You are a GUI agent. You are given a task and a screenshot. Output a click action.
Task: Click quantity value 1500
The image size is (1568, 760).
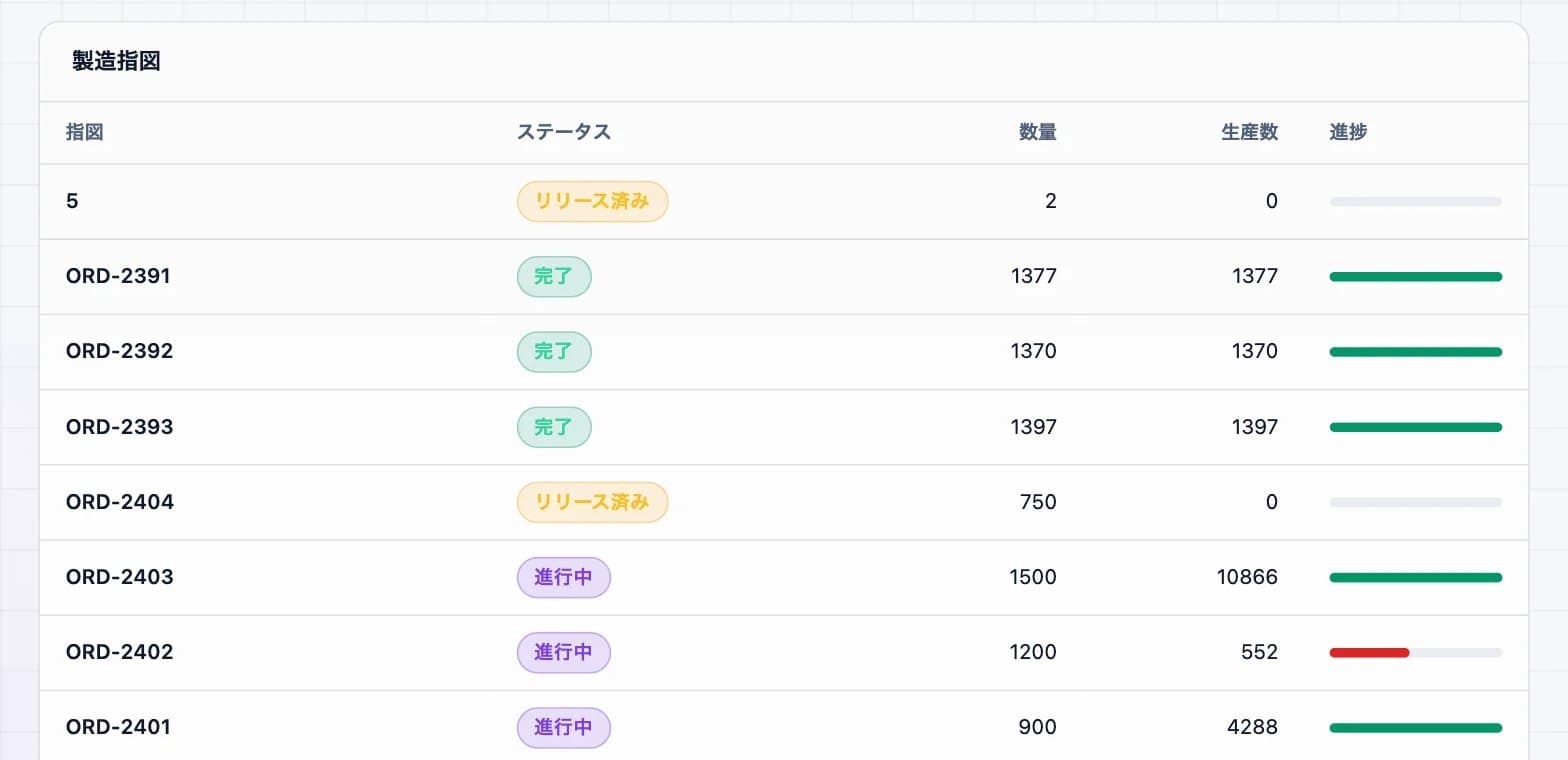point(1033,577)
